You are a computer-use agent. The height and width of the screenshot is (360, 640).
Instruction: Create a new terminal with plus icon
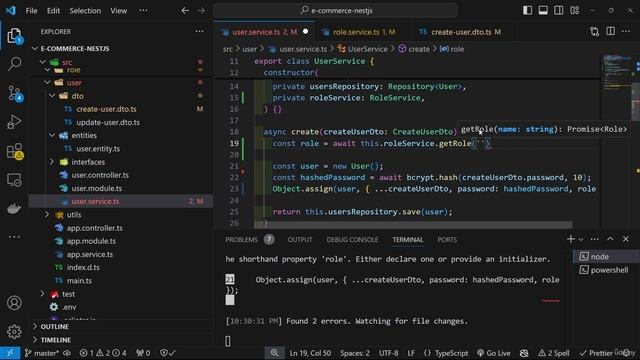click(x=571, y=239)
